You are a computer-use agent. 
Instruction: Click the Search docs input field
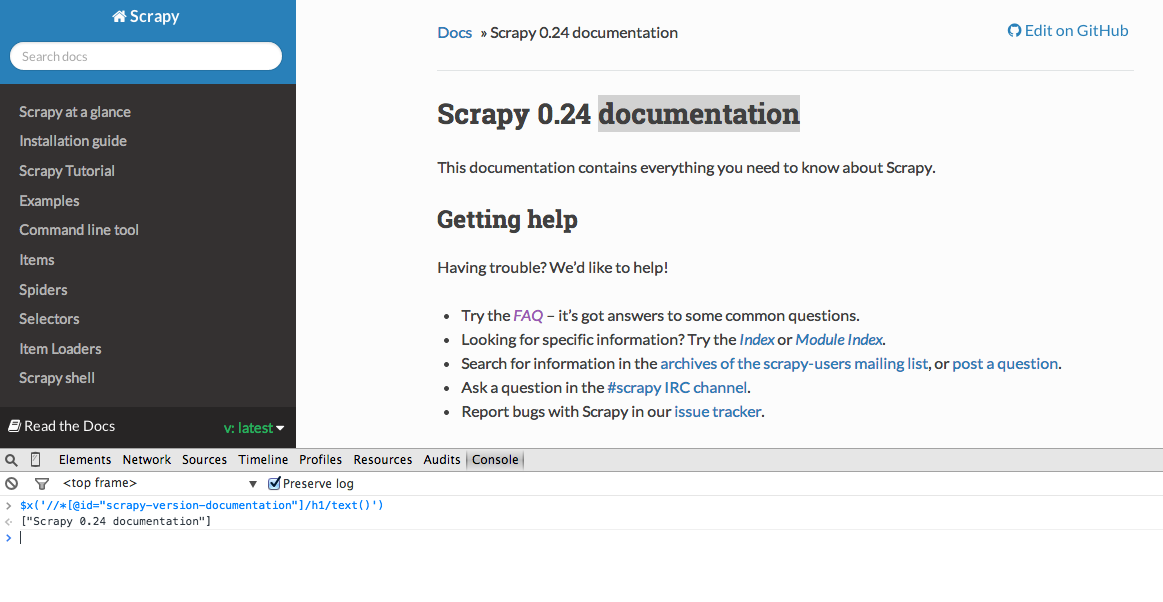[x=146, y=56]
